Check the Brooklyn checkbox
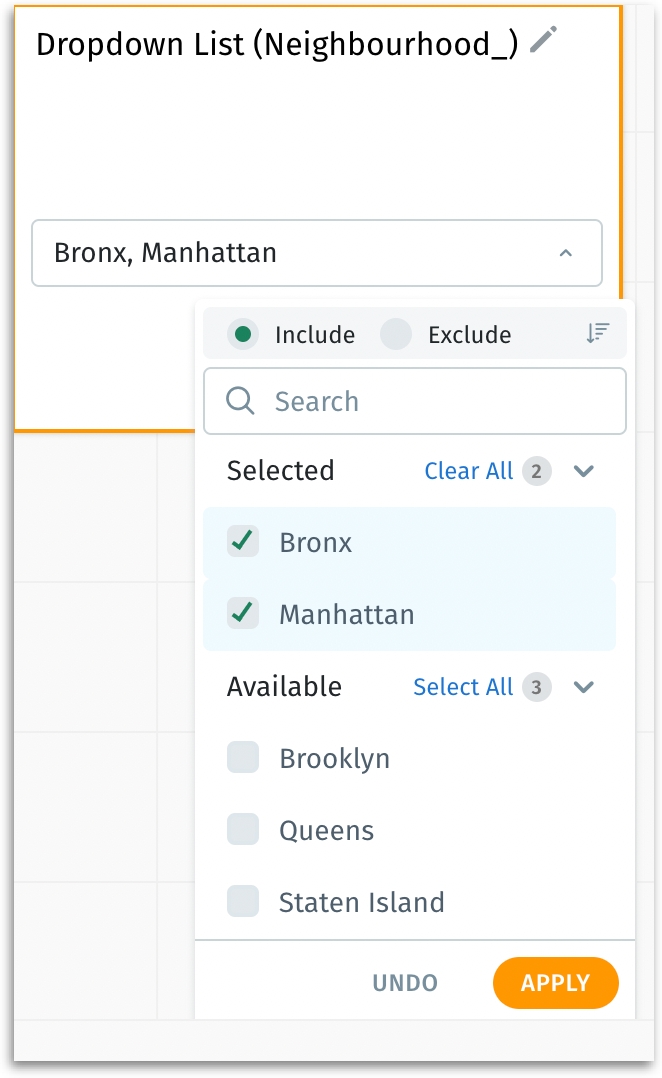662x1078 pixels. pyautogui.click(x=243, y=758)
